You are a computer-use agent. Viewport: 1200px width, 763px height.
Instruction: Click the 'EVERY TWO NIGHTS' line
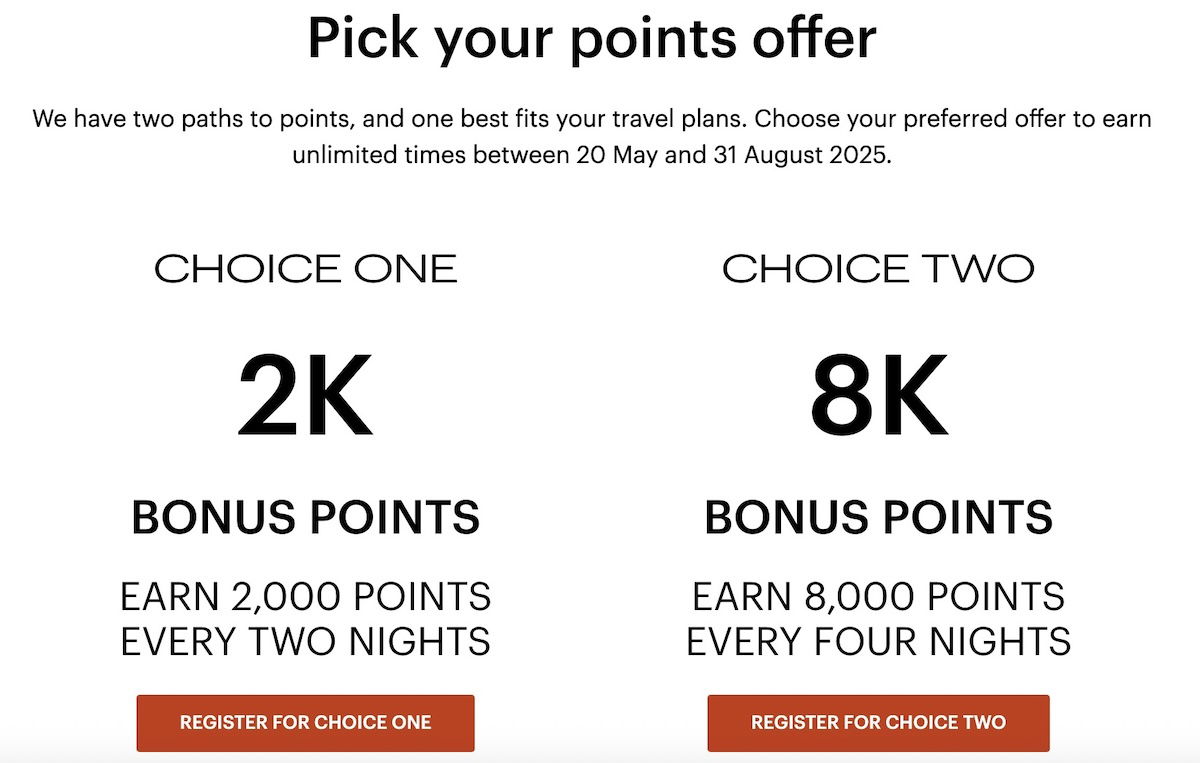[306, 641]
